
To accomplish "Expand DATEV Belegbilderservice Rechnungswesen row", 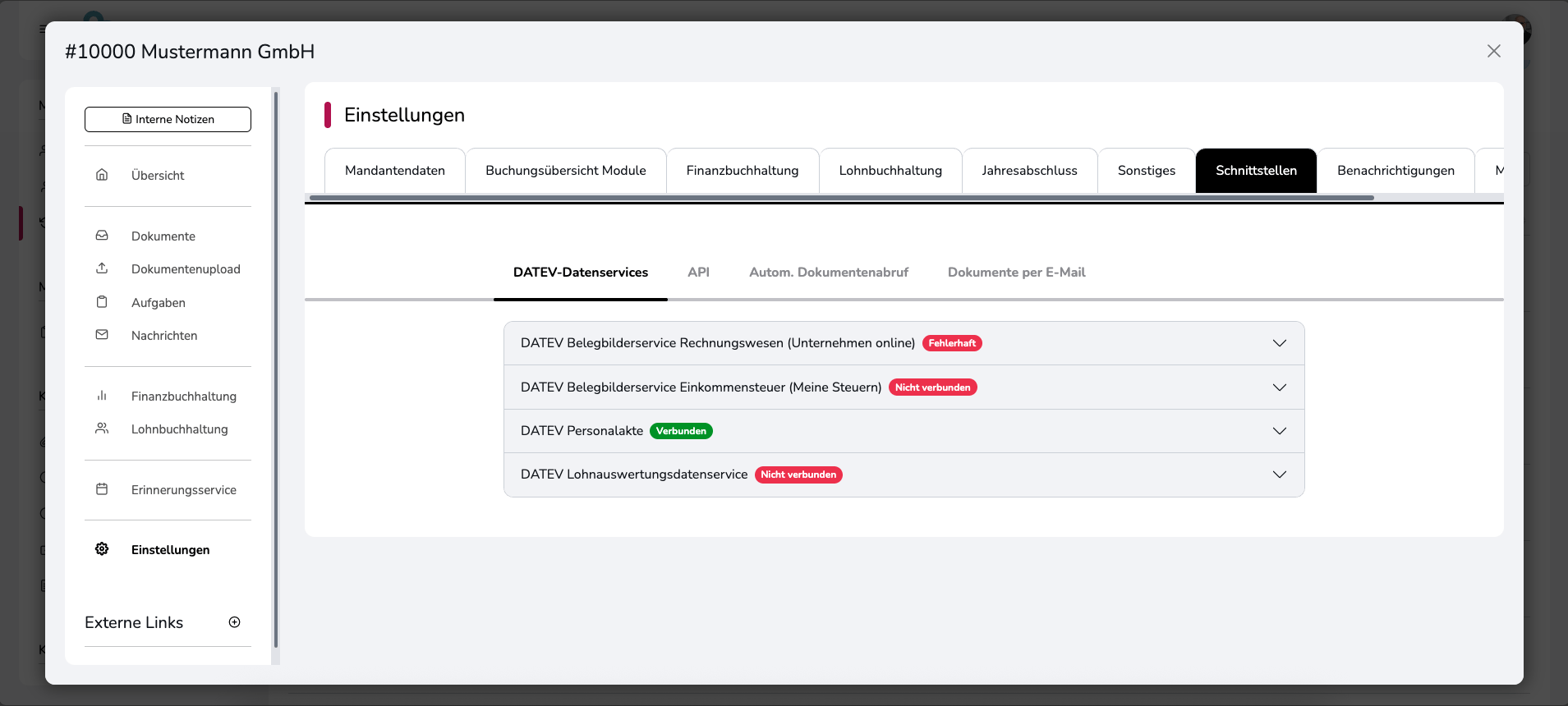I will (x=1279, y=343).
